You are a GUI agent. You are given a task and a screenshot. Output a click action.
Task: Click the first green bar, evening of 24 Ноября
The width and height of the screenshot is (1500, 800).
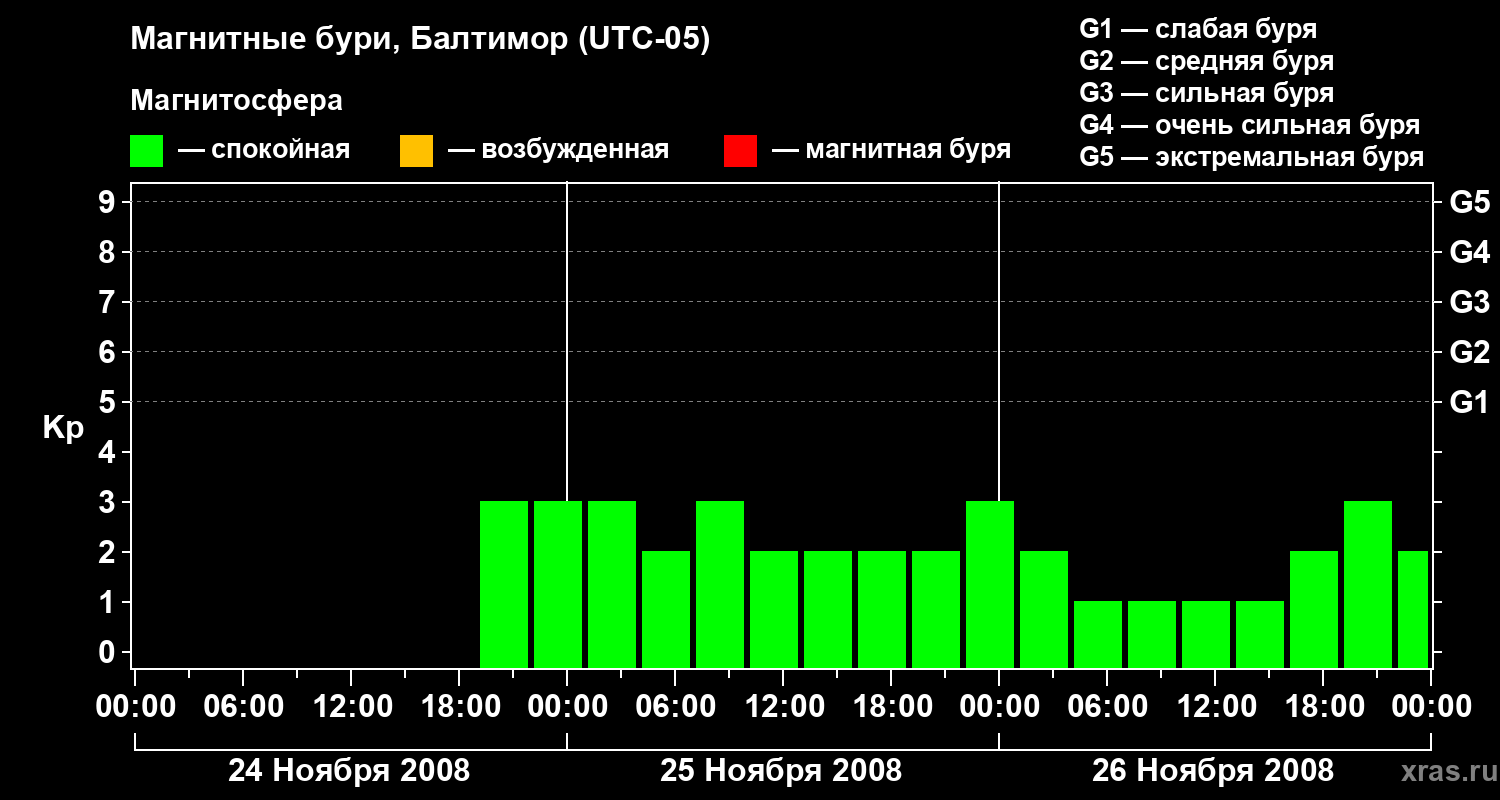[504, 584]
